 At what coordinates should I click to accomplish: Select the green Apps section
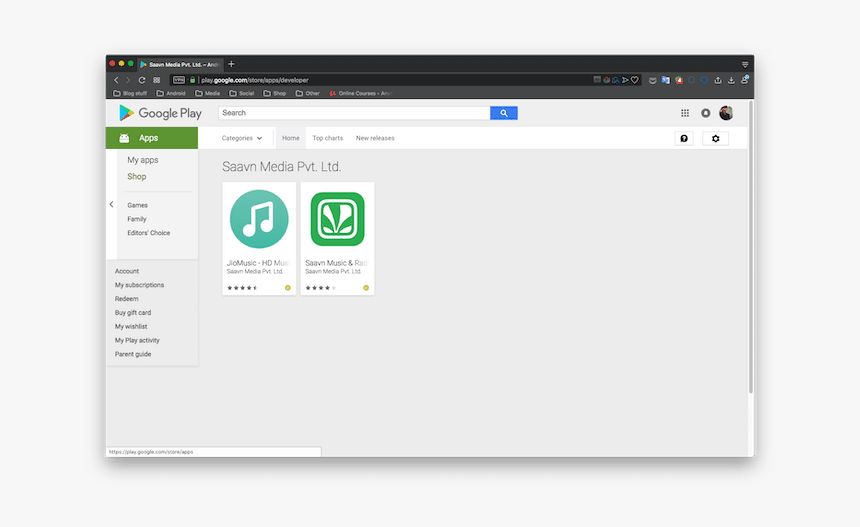click(x=152, y=138)
